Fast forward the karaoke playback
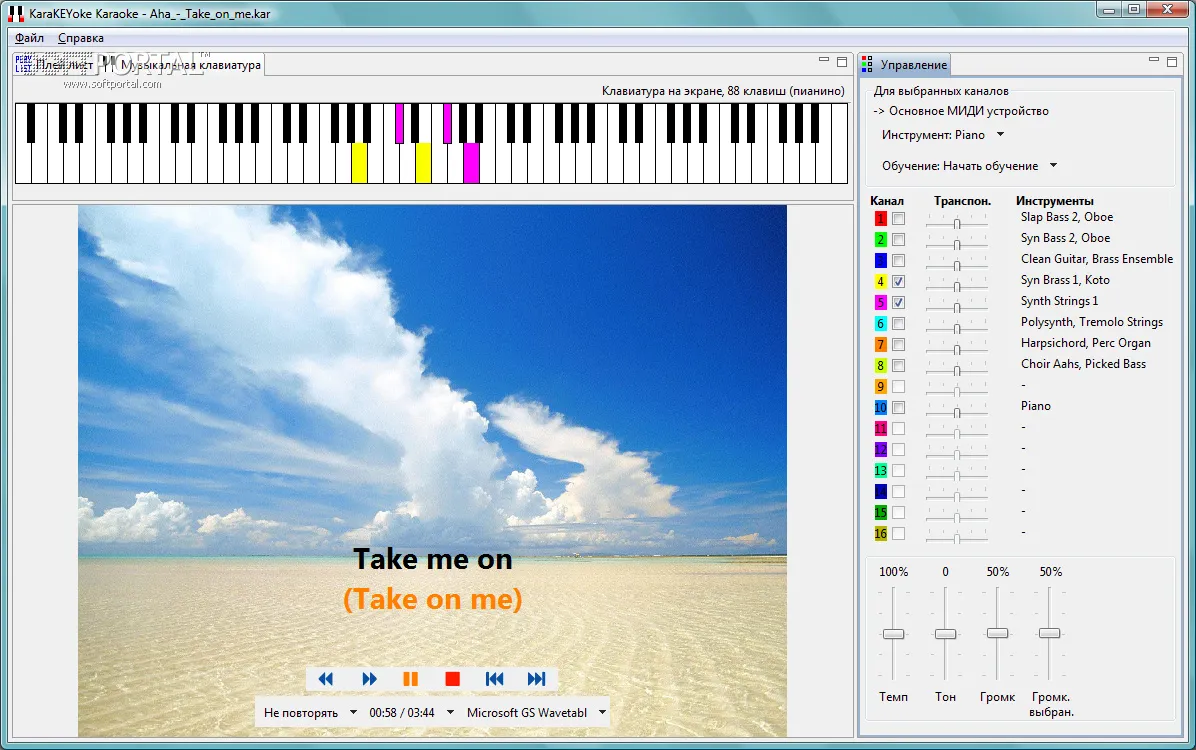Screen dimensions: 1196x750 click(369, 679)
